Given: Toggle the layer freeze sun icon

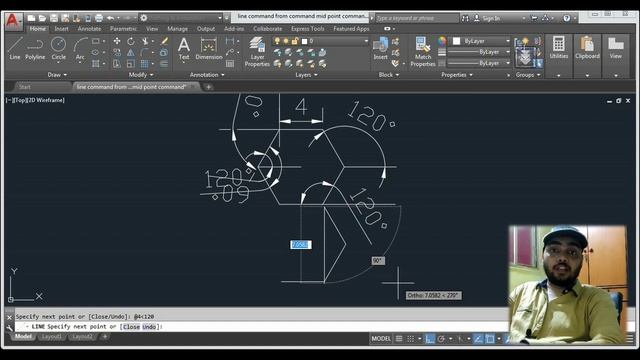Looking at the screenshot, I should pyautogui.click(x=286, y=41).
